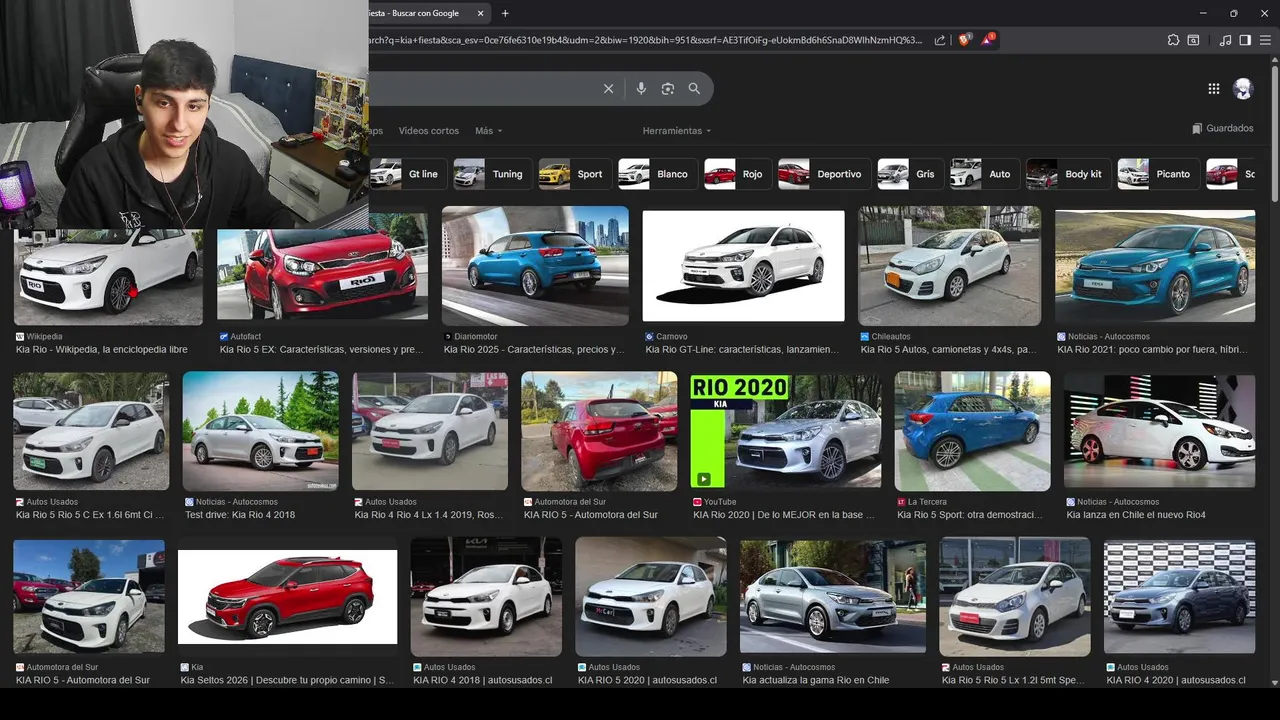
Task: Open red Kia Seltos 2026 image
Action: [x=287, y=597]
